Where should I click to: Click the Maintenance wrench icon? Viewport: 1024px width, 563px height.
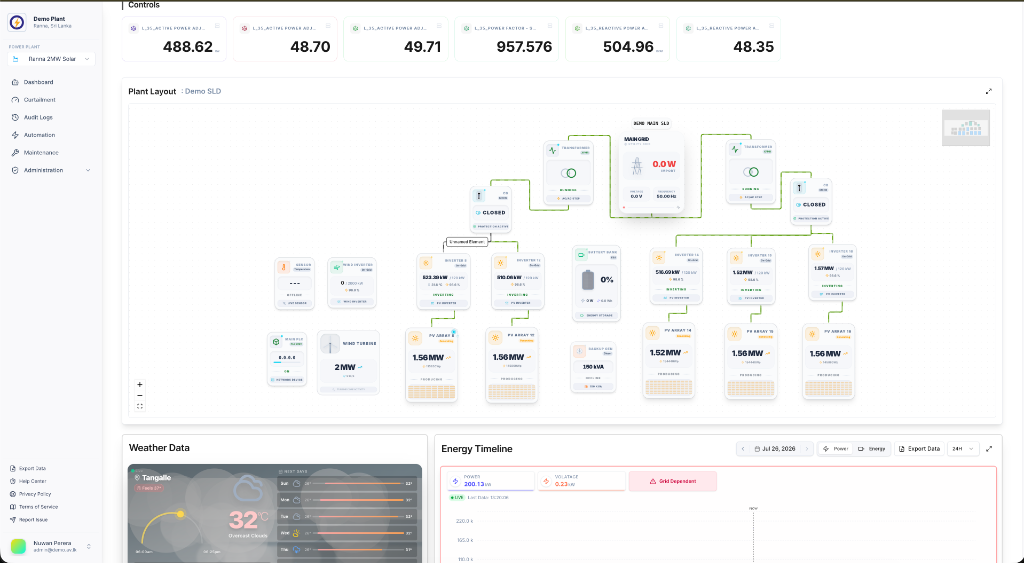click(15, 153)
